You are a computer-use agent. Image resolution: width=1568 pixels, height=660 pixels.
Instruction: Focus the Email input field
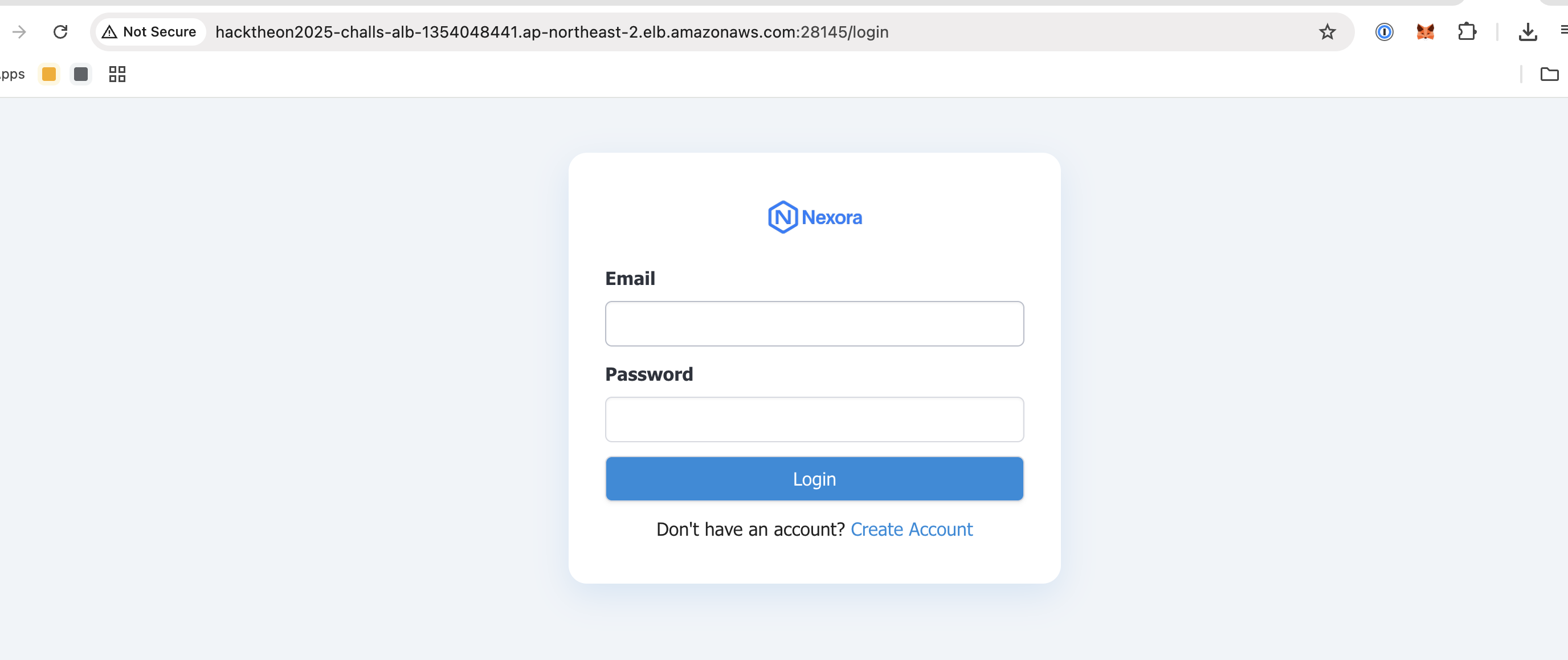tap(814, 323)
